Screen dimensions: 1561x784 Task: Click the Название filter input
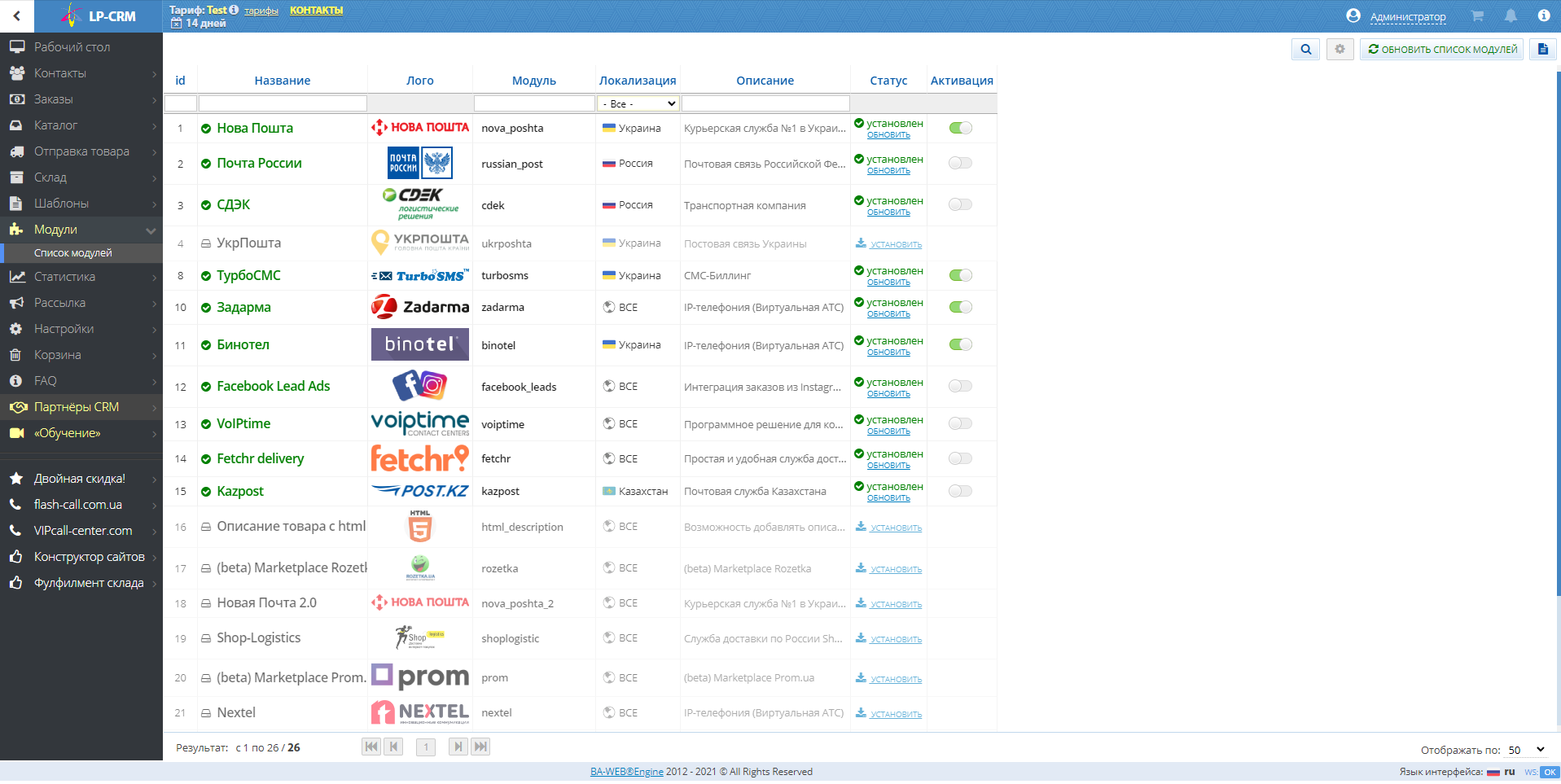(283, 103)
